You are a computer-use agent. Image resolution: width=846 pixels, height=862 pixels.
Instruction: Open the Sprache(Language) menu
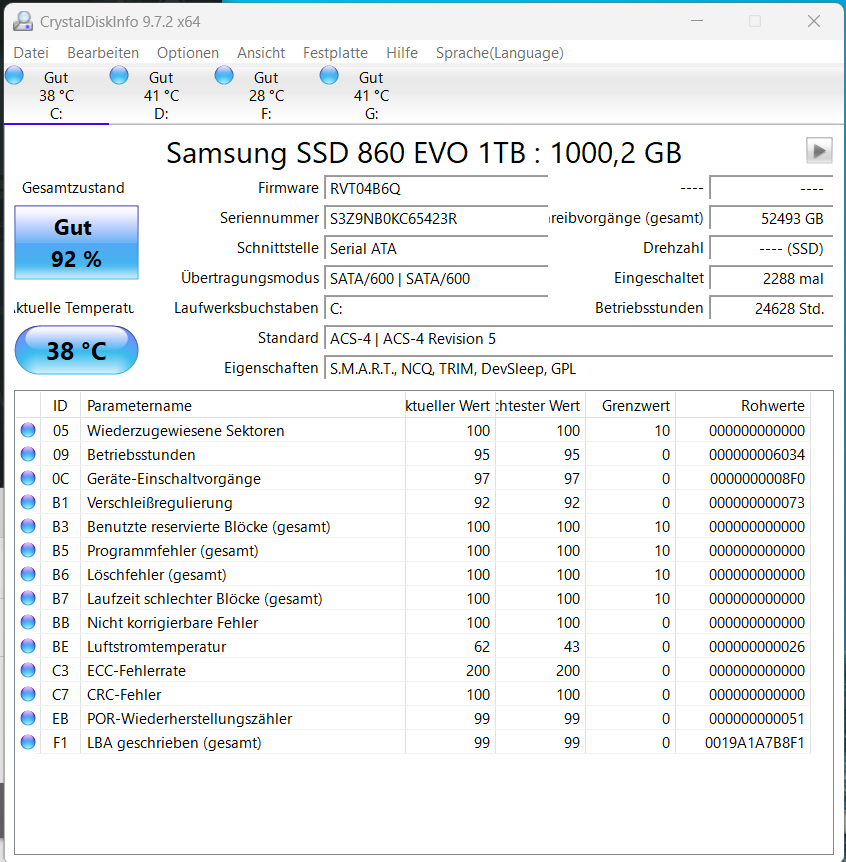(x=499, y=53)
